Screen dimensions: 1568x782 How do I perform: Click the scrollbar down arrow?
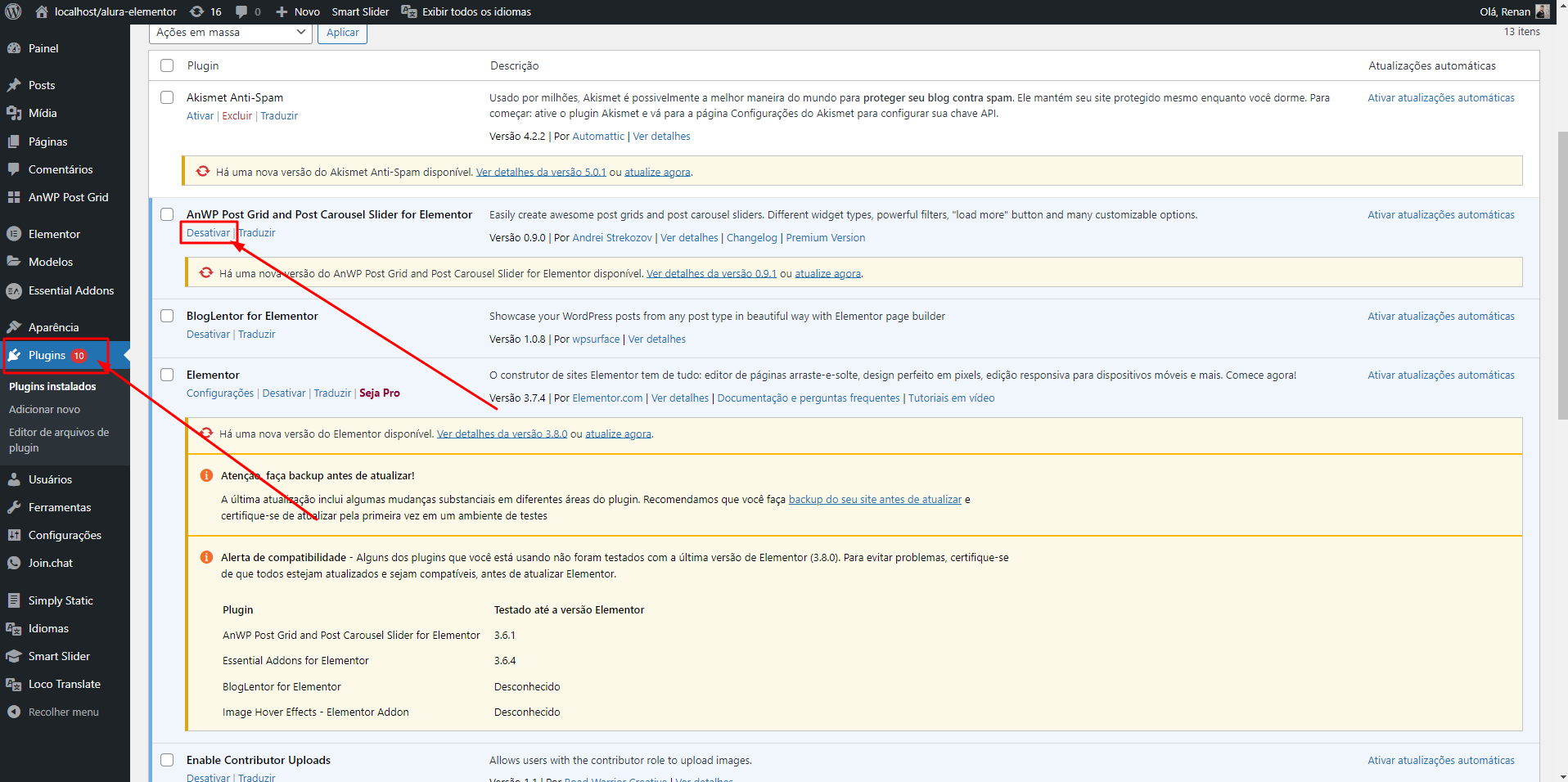point(1561,776)
